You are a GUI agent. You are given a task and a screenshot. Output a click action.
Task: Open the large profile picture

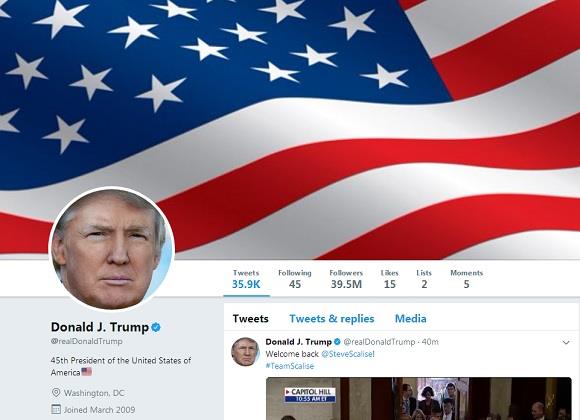(111, 249)
